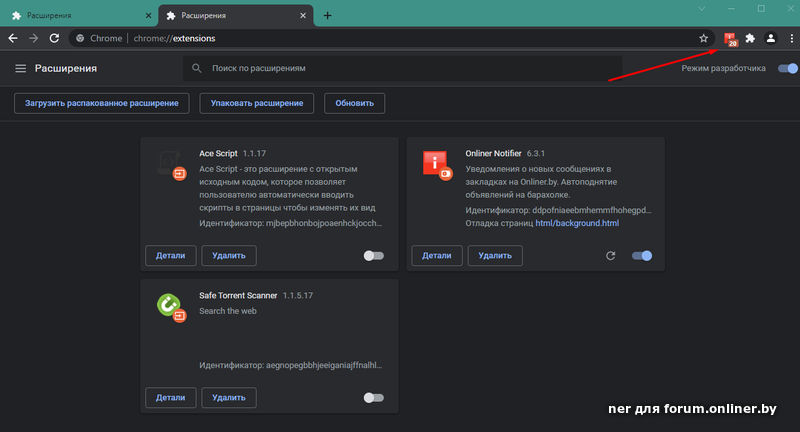
Task: Click Упаковать расширение button
Action: coord(257,103)
